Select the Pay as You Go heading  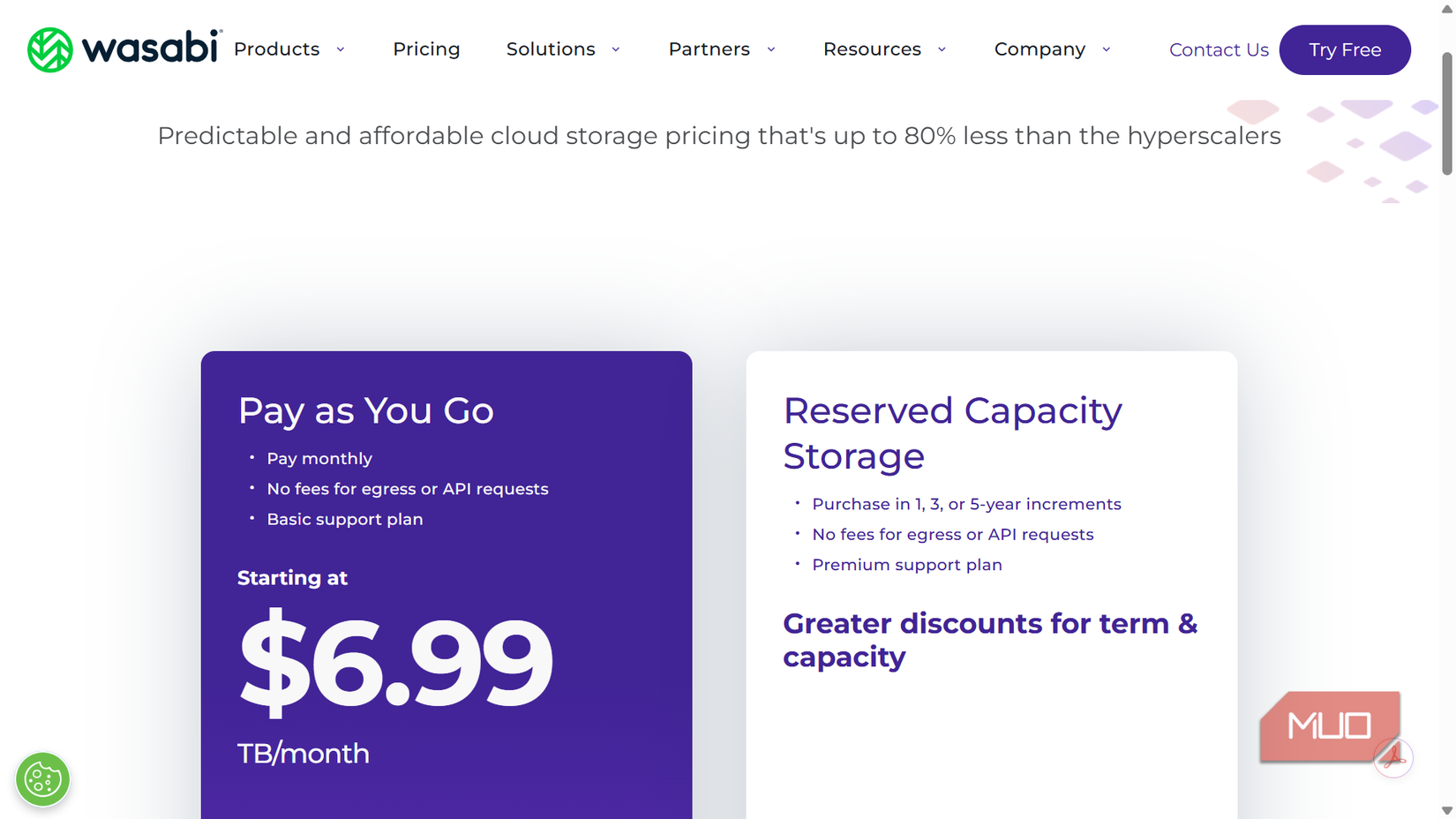coord(365,410)
